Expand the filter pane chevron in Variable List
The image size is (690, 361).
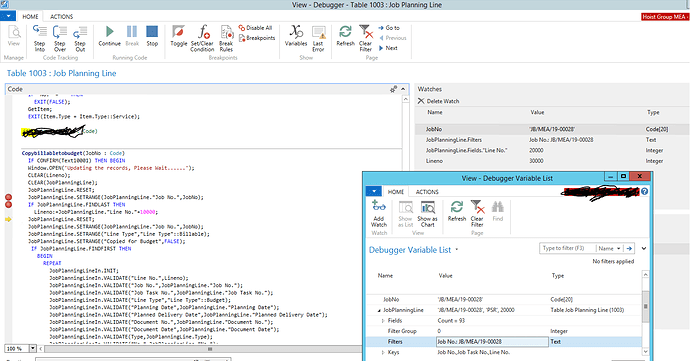coord(644,248)
